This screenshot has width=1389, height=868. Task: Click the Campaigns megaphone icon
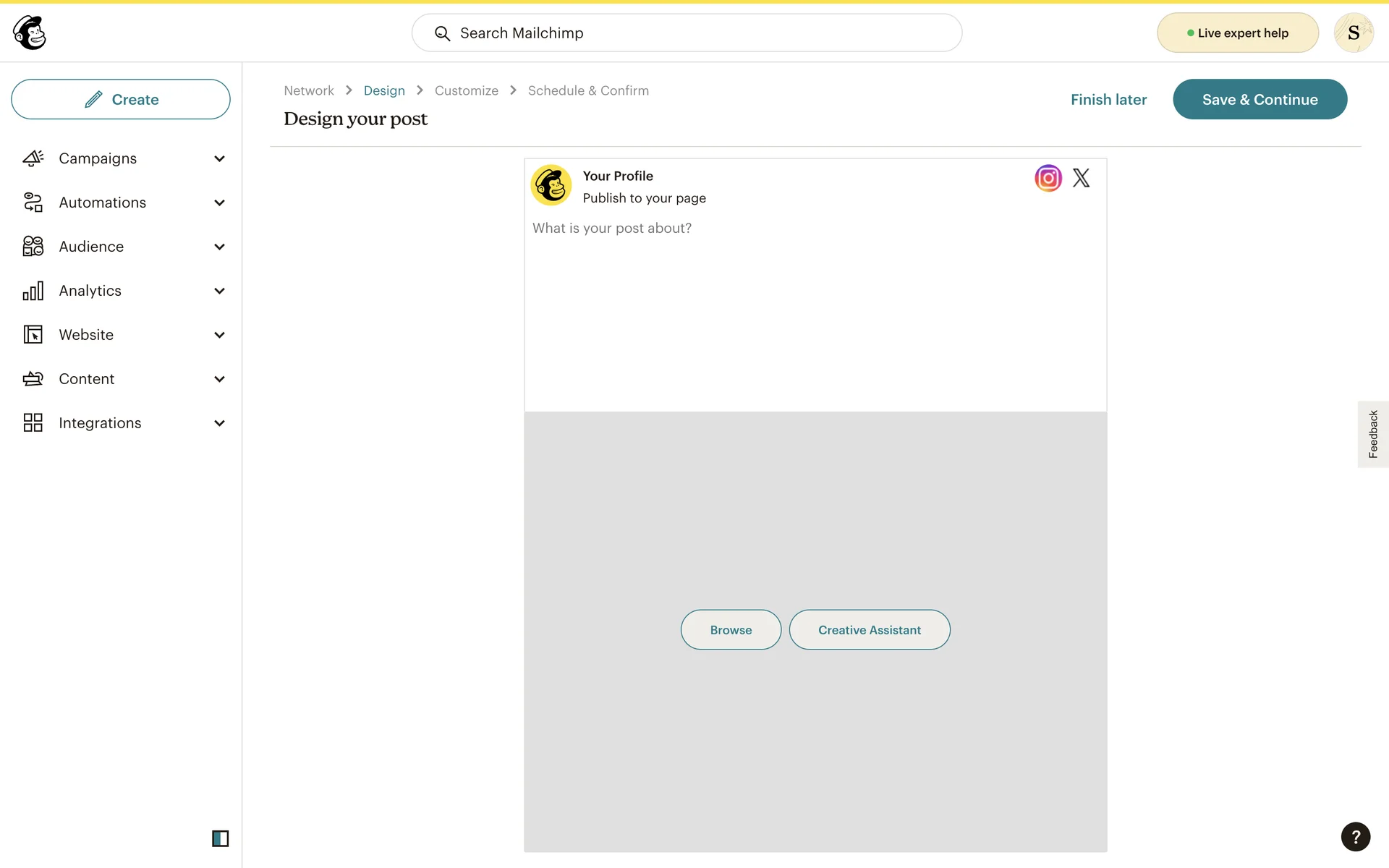(x=33, y=158)
